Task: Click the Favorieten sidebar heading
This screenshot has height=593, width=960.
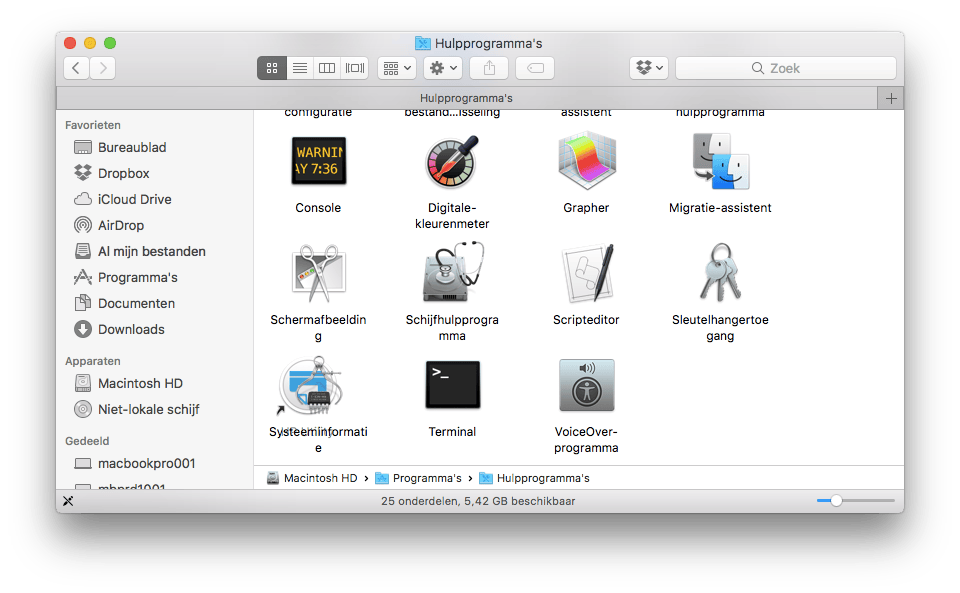Action: point(93,125)
